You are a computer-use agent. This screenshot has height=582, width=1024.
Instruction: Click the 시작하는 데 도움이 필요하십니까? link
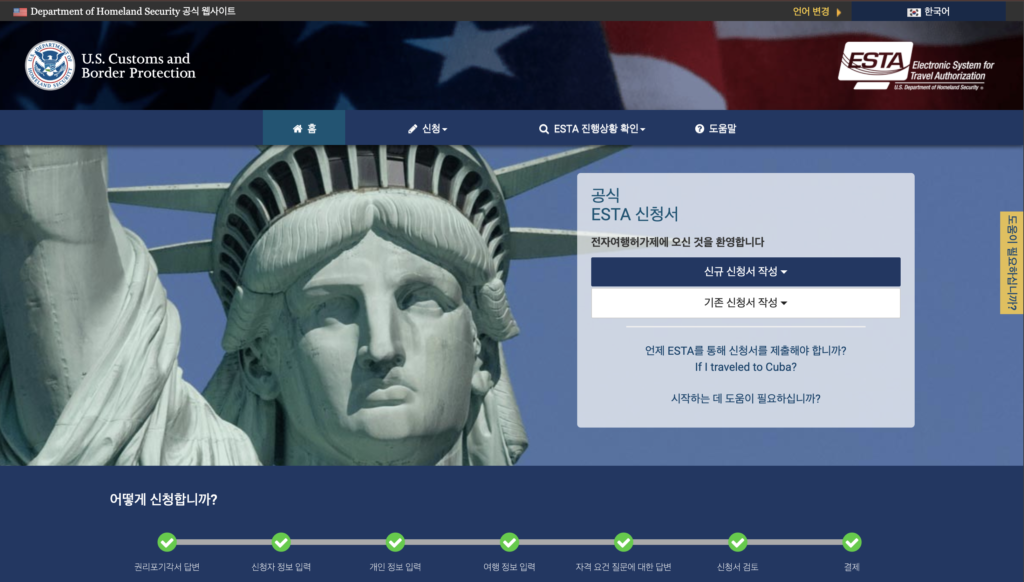point(745,398)
